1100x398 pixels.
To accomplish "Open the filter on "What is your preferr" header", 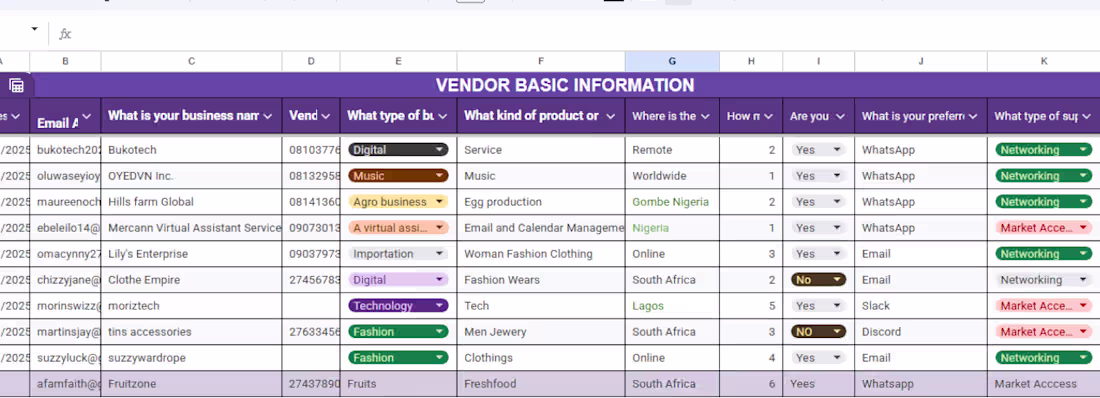I will [972, 117].
